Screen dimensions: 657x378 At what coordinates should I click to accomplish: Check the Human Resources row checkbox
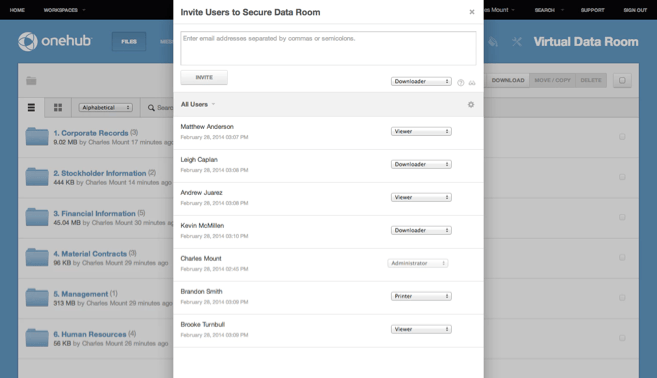tap(622, 338)
